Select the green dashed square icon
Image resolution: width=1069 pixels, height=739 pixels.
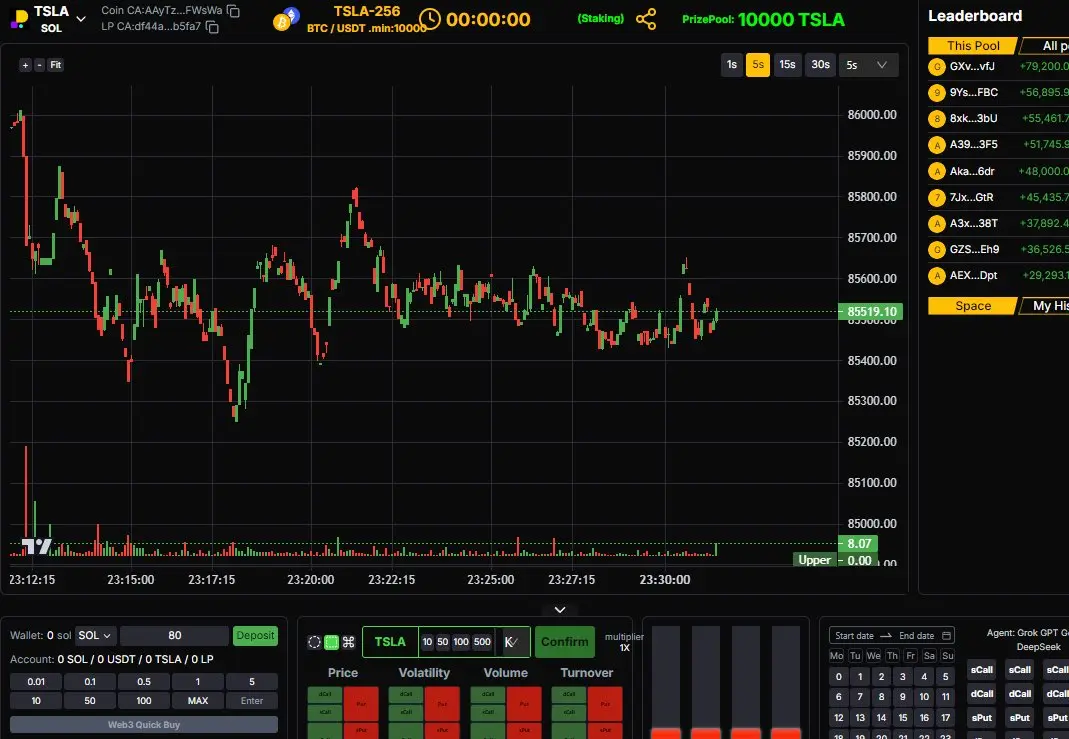coord(331,642)
